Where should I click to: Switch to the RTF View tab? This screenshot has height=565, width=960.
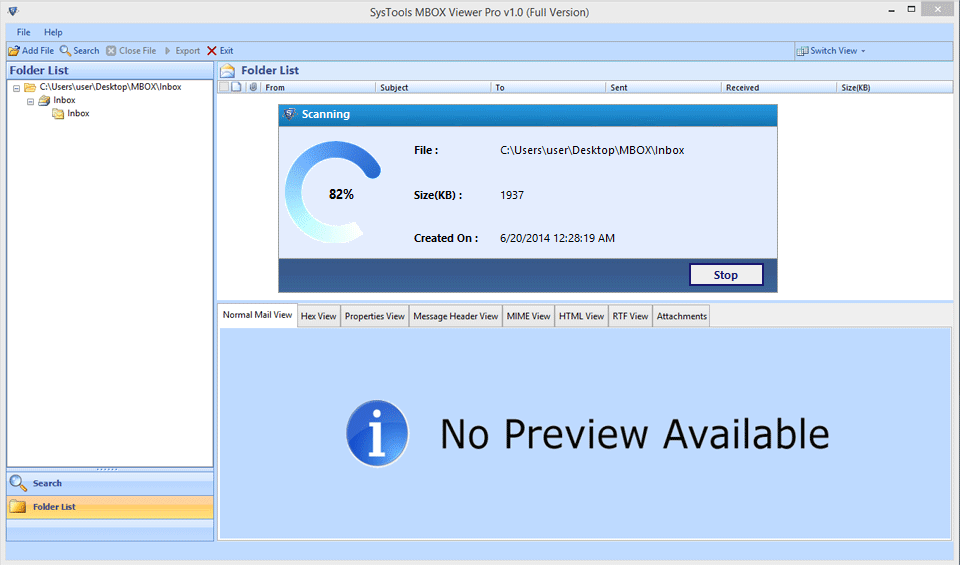pos(630,316)
